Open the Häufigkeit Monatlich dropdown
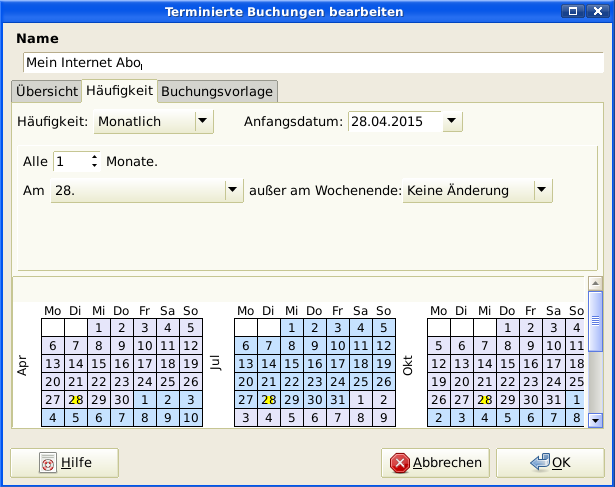This screenshot has width=615, height=487. pyautogui.click(x=203, y=122)
